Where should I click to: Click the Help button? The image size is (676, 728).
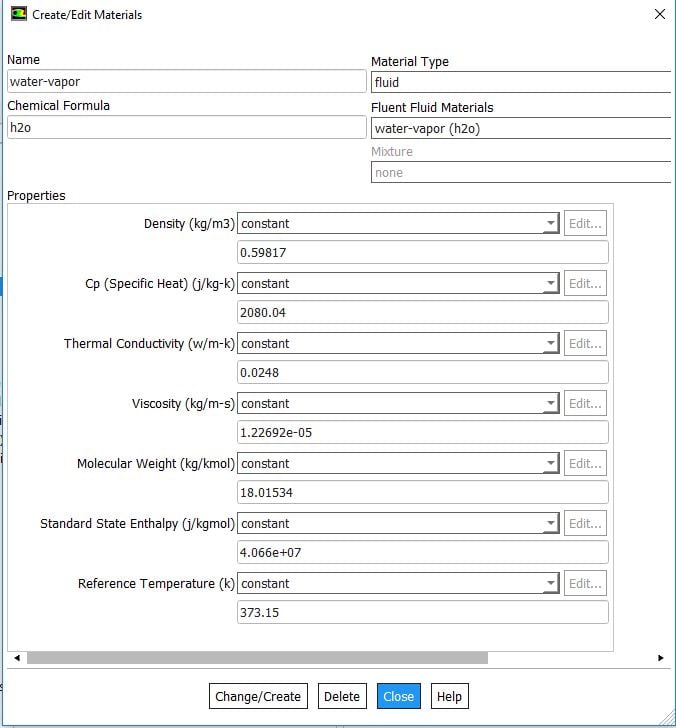point(449,696)
